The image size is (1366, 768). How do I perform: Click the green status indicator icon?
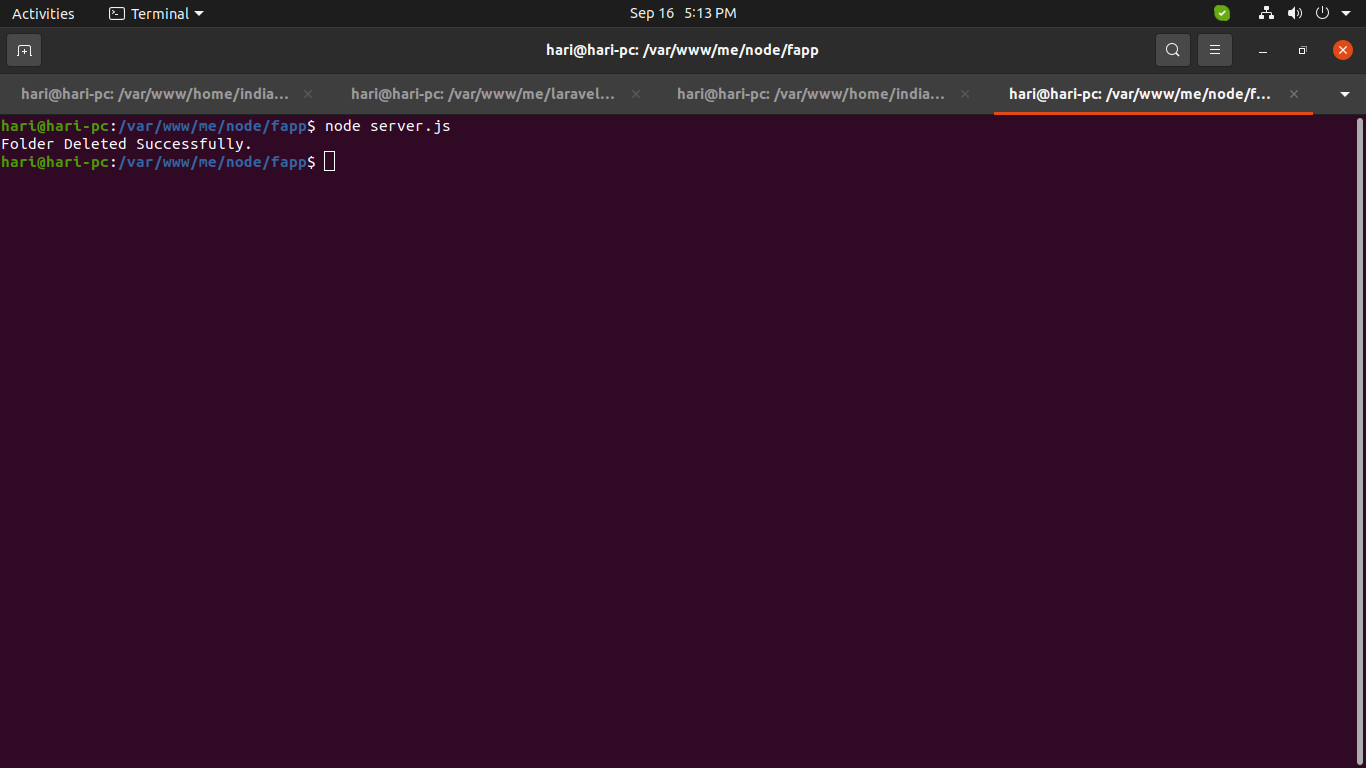(1221, 13)
